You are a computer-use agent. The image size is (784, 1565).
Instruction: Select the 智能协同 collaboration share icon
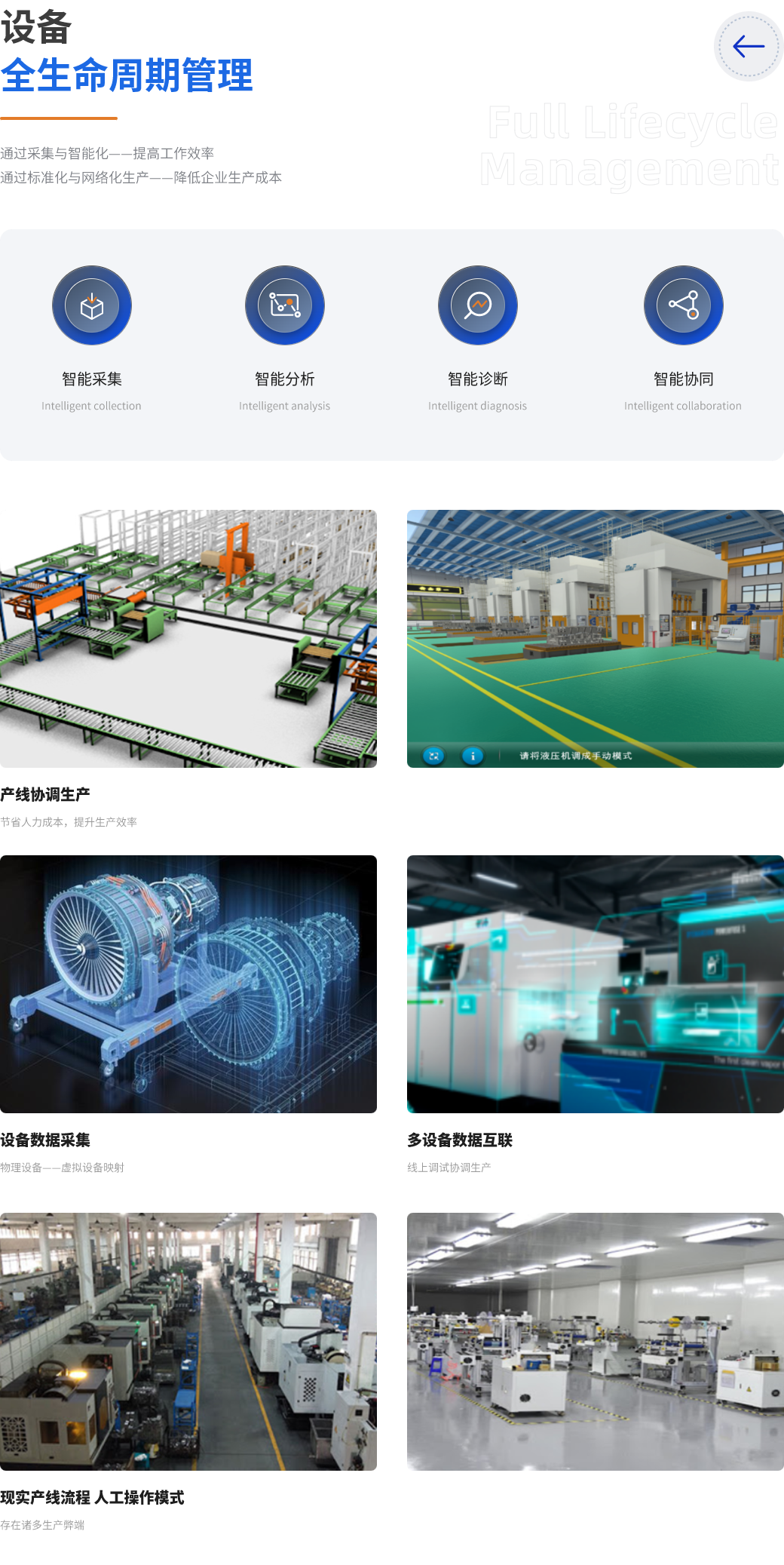(x=684, y=305)
